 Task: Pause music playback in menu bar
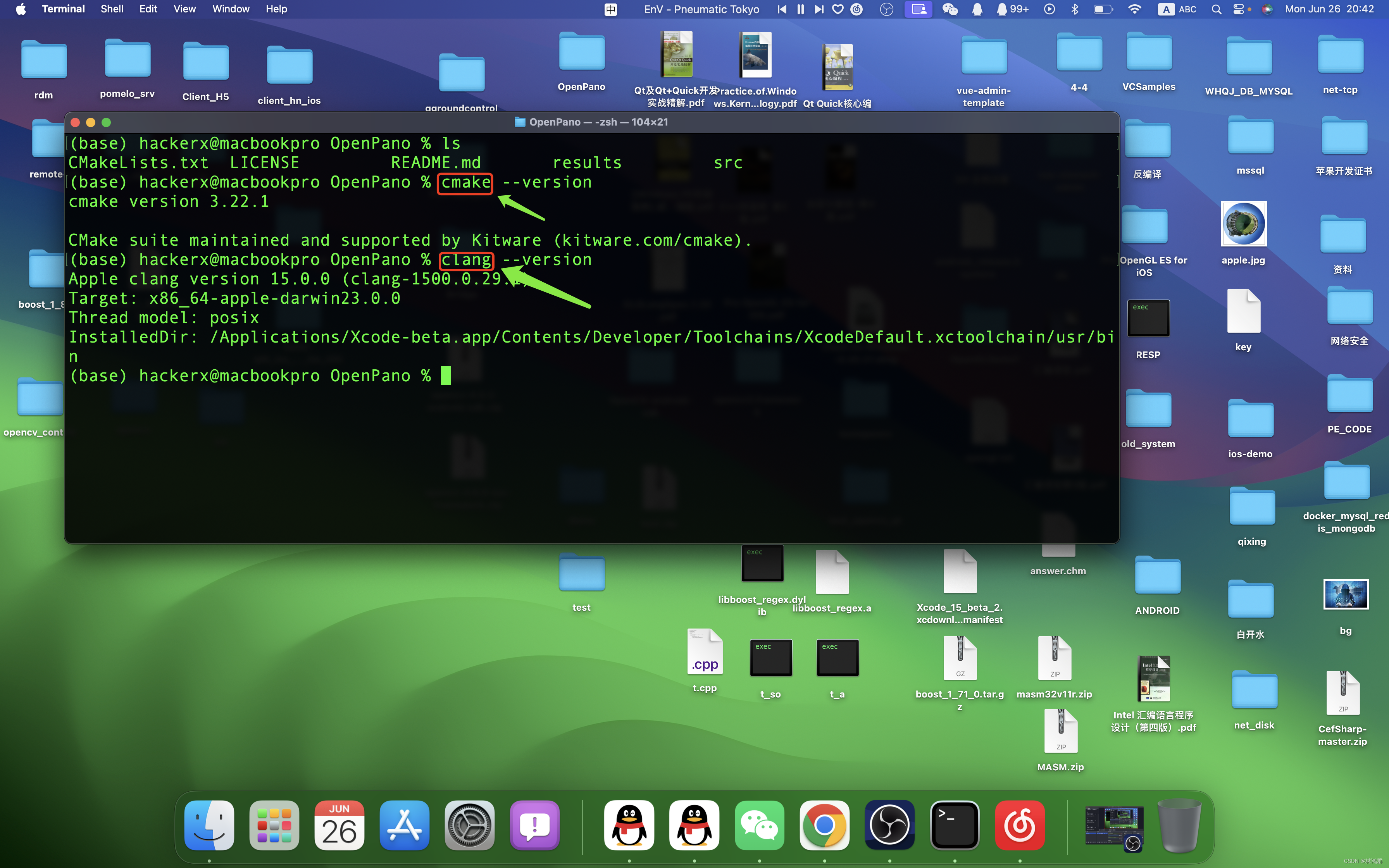(x=800, y=9)
